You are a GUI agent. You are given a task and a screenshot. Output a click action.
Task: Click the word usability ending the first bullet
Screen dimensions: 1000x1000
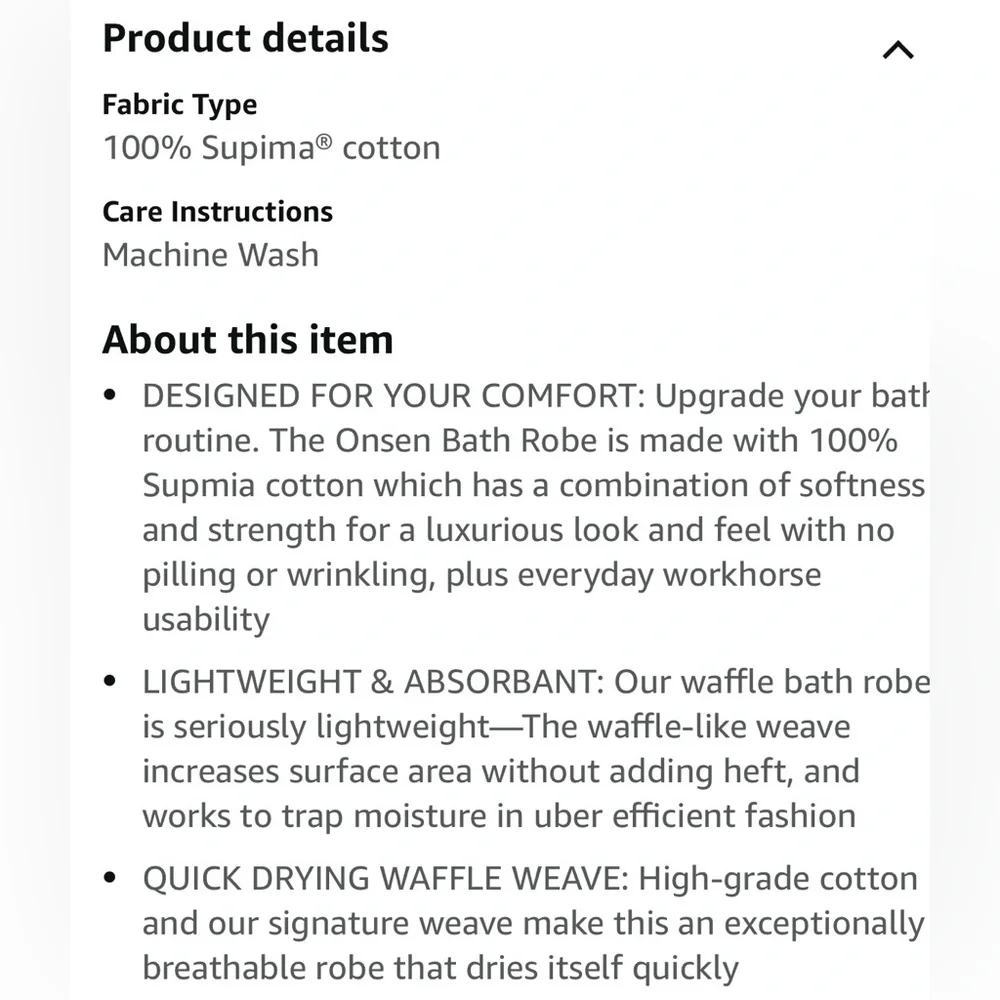(205, 619)
